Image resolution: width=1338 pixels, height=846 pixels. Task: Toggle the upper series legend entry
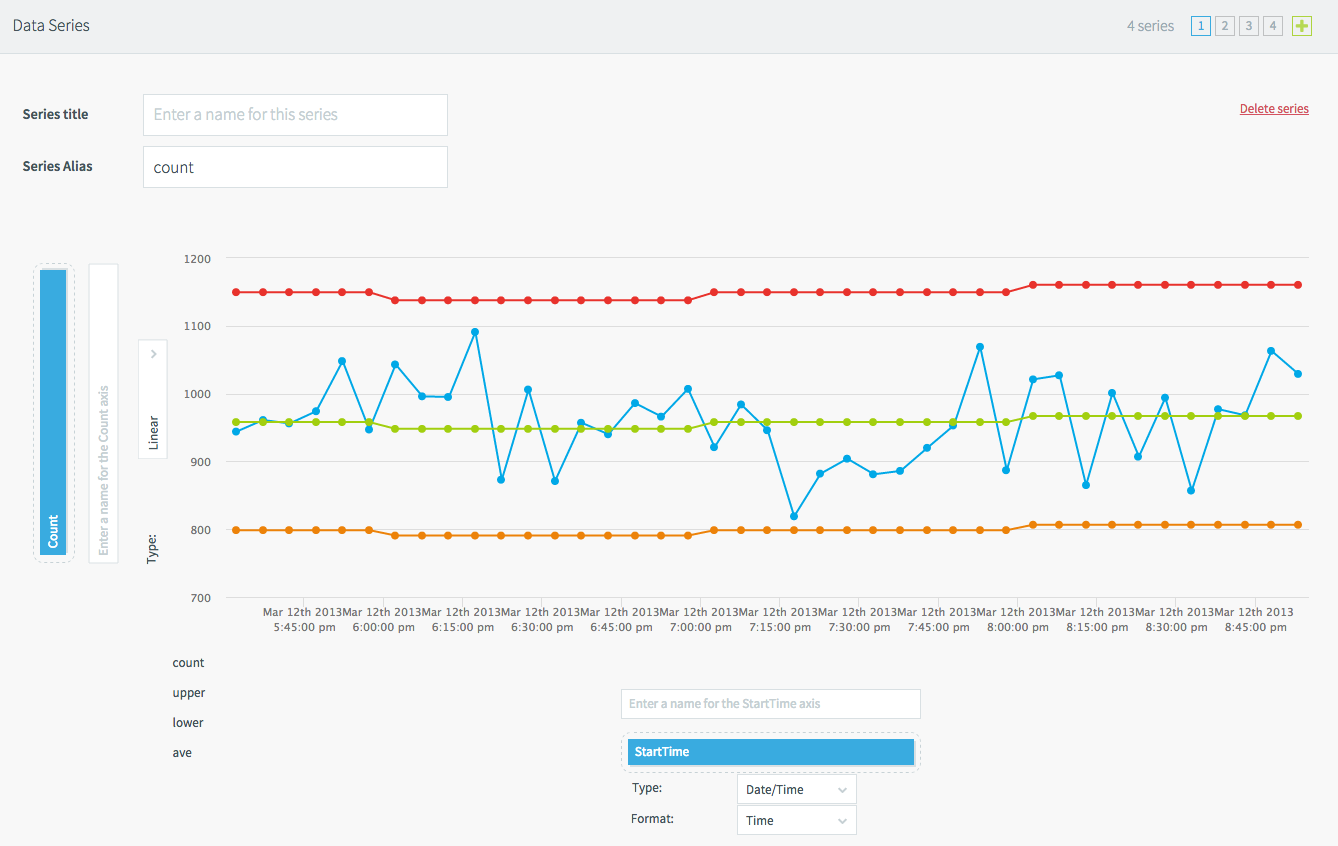coord(188,692)
